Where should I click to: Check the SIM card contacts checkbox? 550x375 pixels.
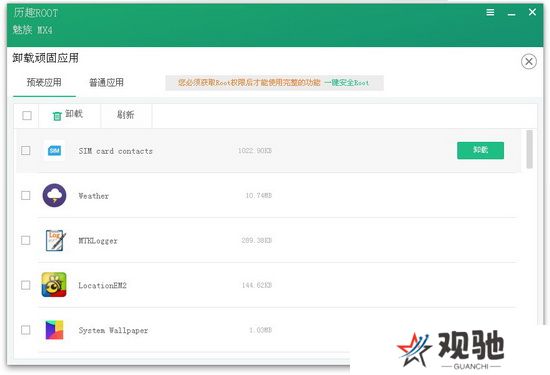pyautogui.click(x=26, y=150)
